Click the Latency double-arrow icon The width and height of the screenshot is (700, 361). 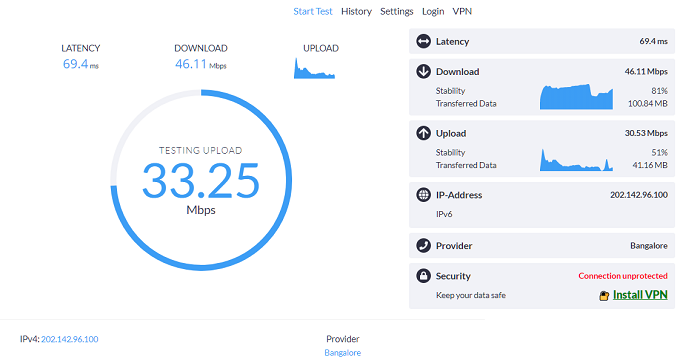423,41
